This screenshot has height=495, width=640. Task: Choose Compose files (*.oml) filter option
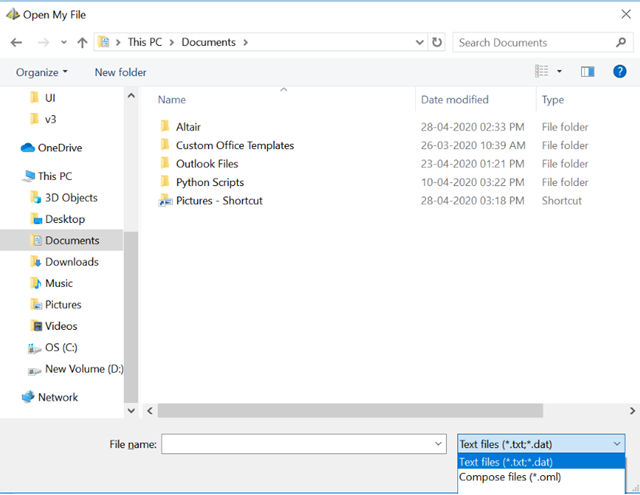tap(510, 477)
